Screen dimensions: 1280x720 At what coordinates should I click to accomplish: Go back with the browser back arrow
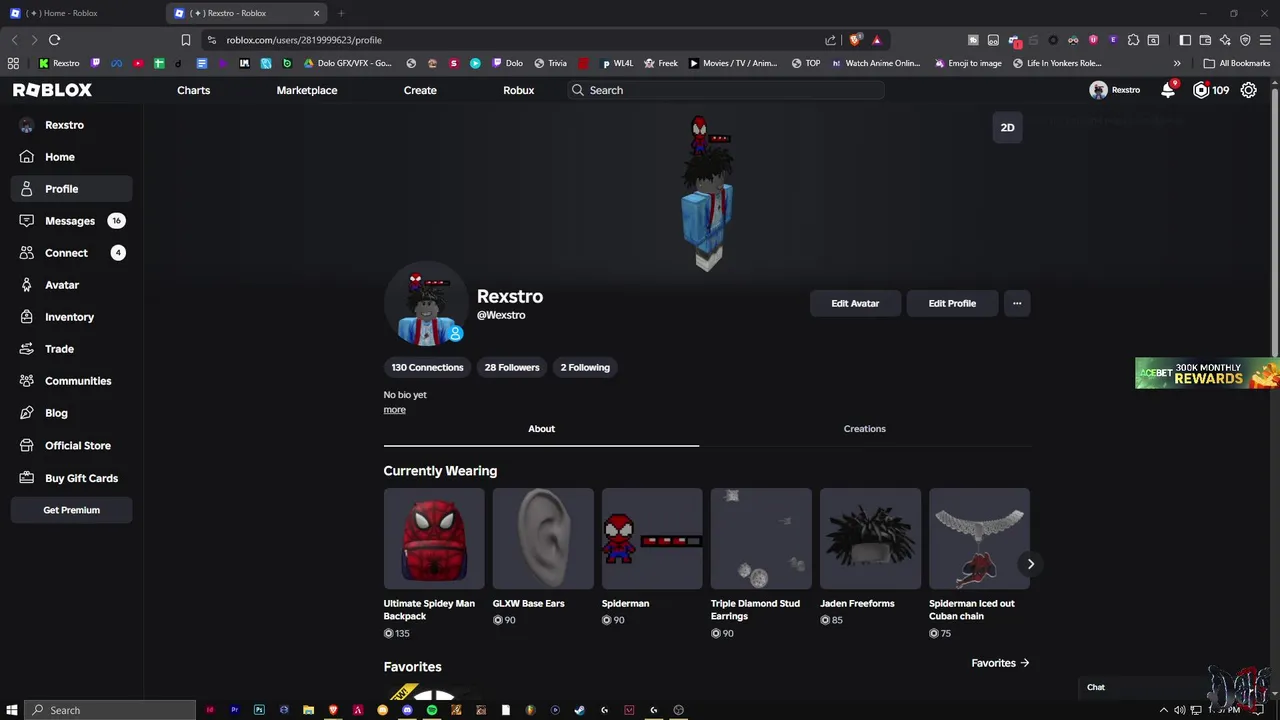click(14, 40)
